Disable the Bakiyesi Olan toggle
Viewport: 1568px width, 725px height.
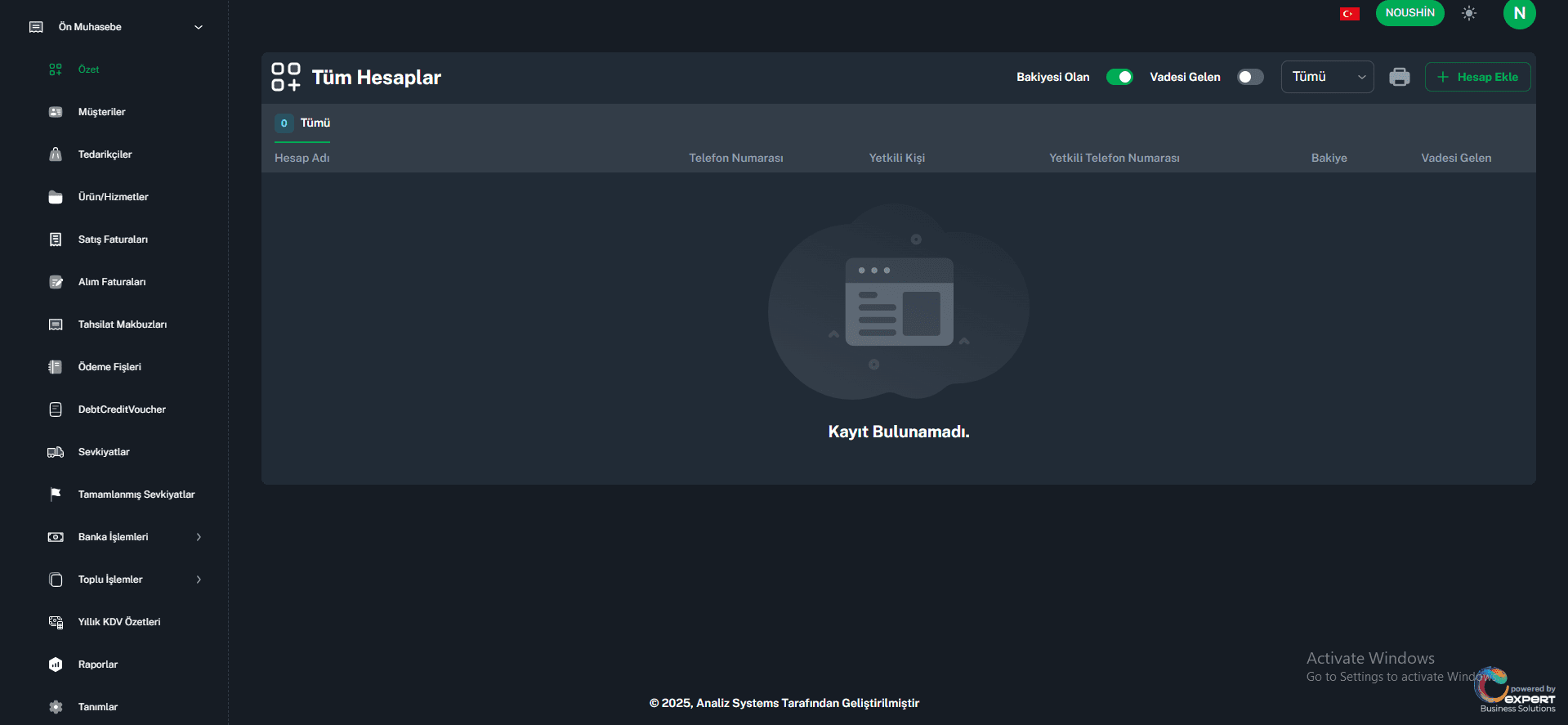click(1119, 77)
